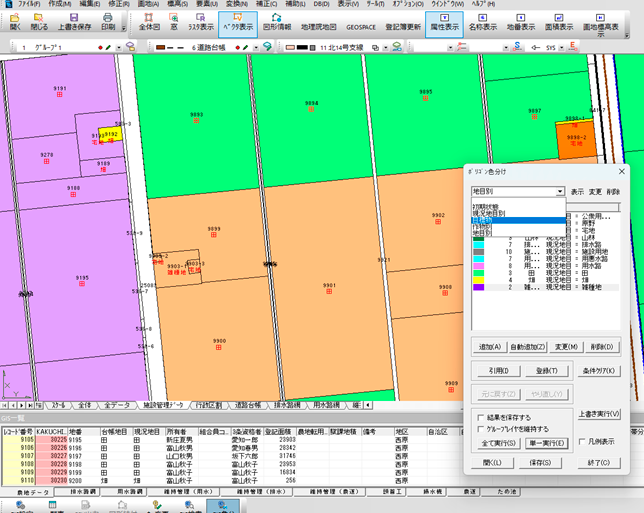
Task: Toggle ベクタ表示 vector display icon
Action: click(x=237, y=21)
